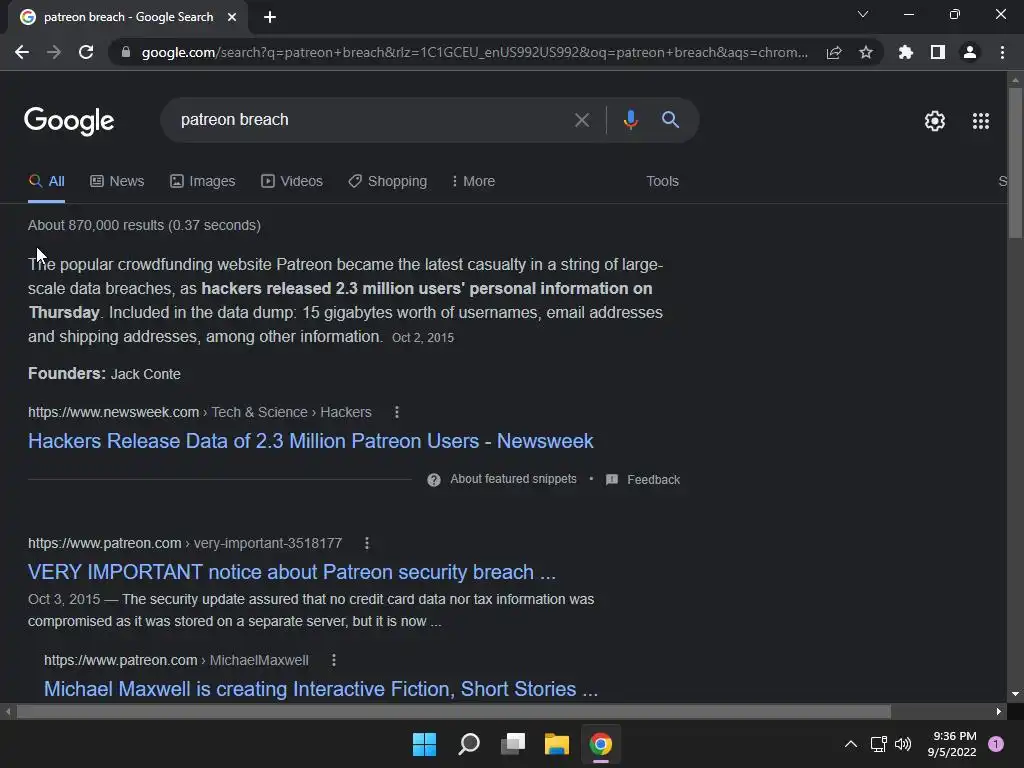Click newsweek.com Tech & Science breadcrumb

200,412
